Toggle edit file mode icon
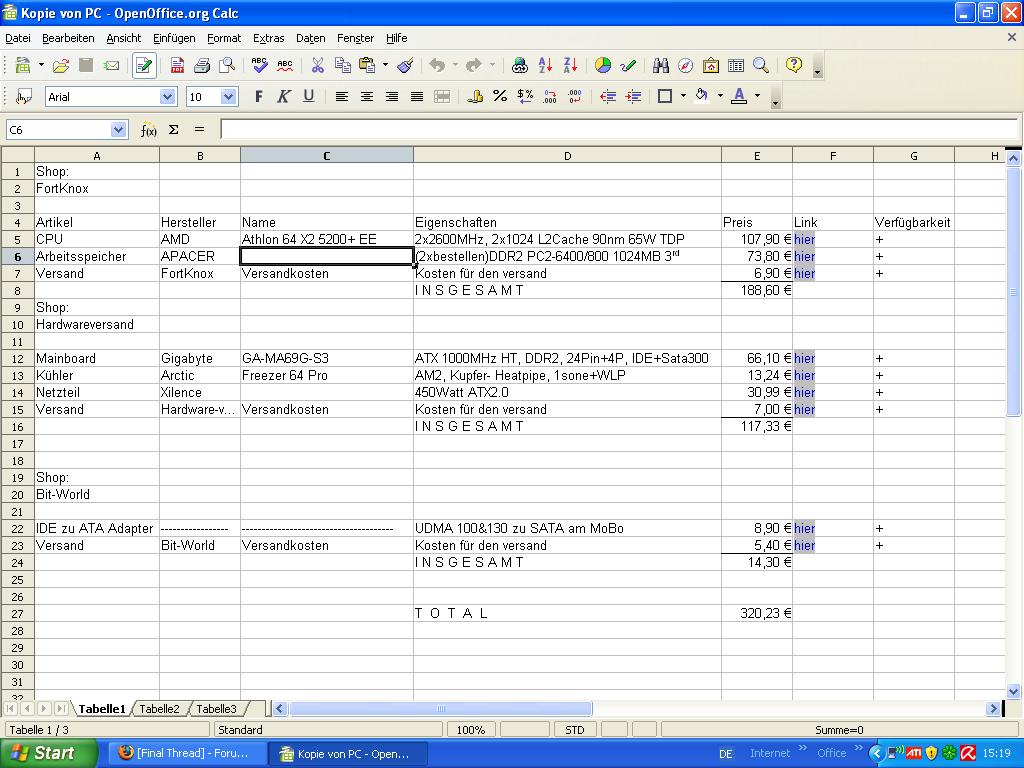Image resolution: width=1024 pixels, height=768 pixels. point(144,65)
